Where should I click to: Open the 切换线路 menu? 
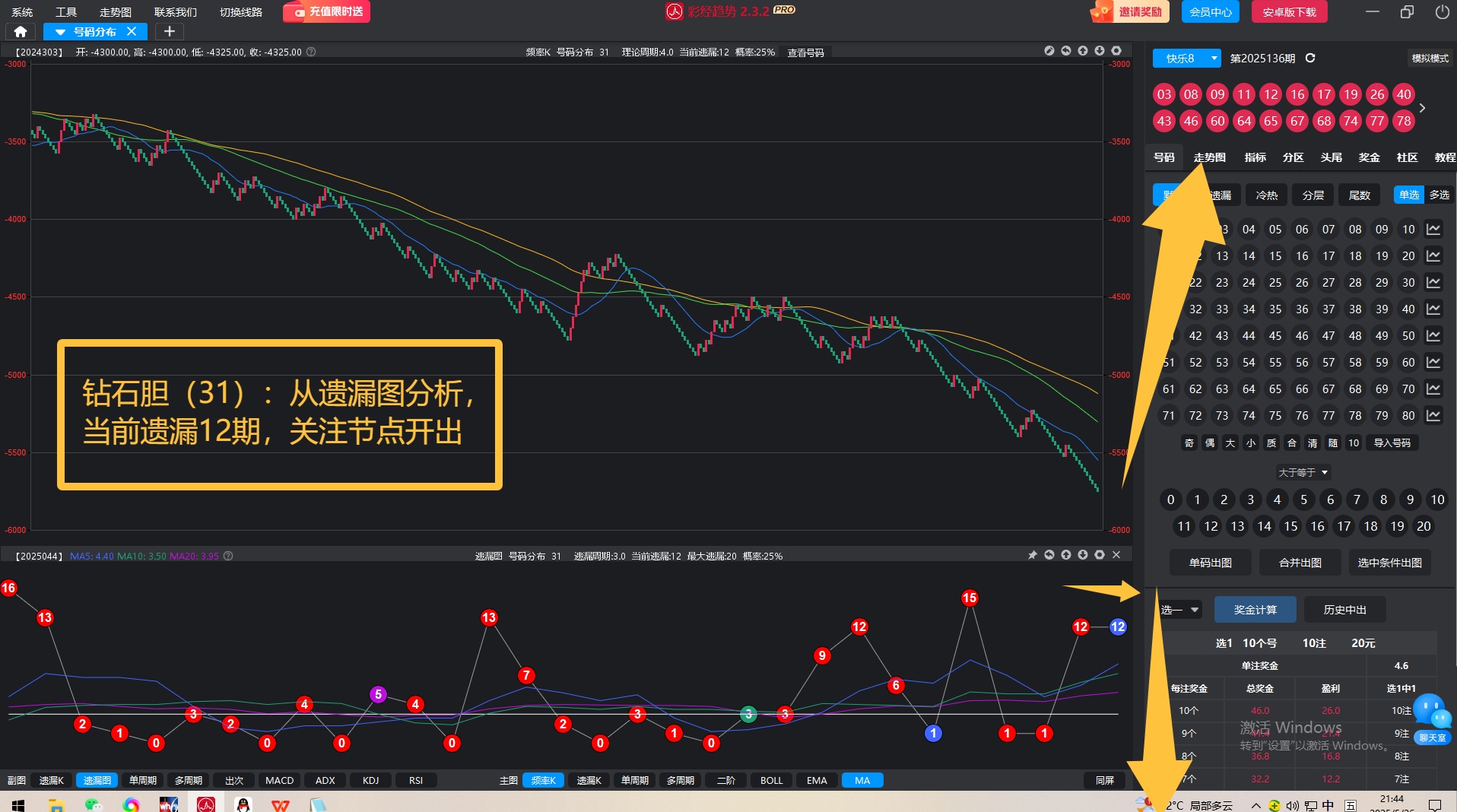(x=241, y=12)
